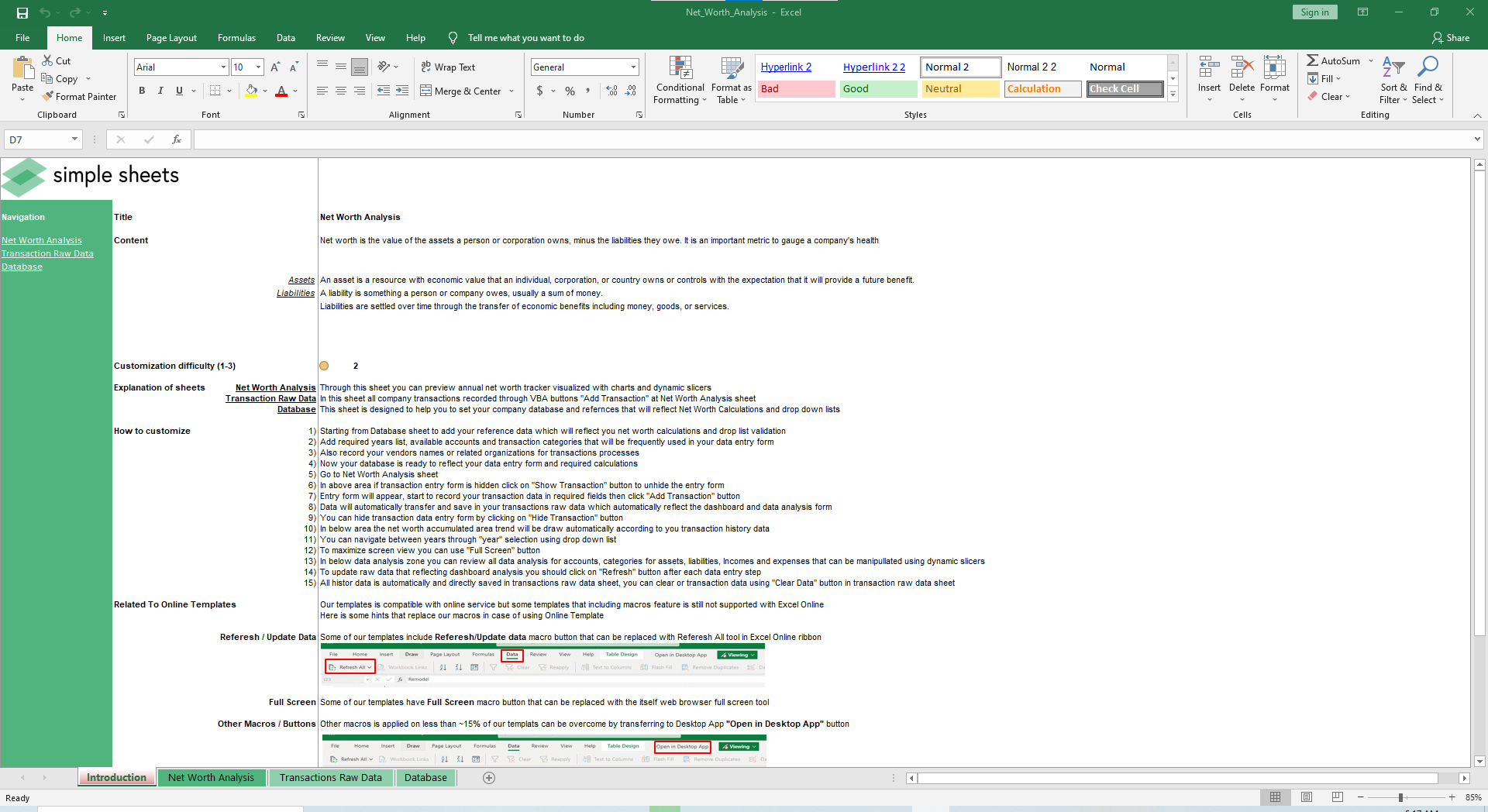
Task: Expand the Merge & Center dropdown arrow
Action: (512, 91)
